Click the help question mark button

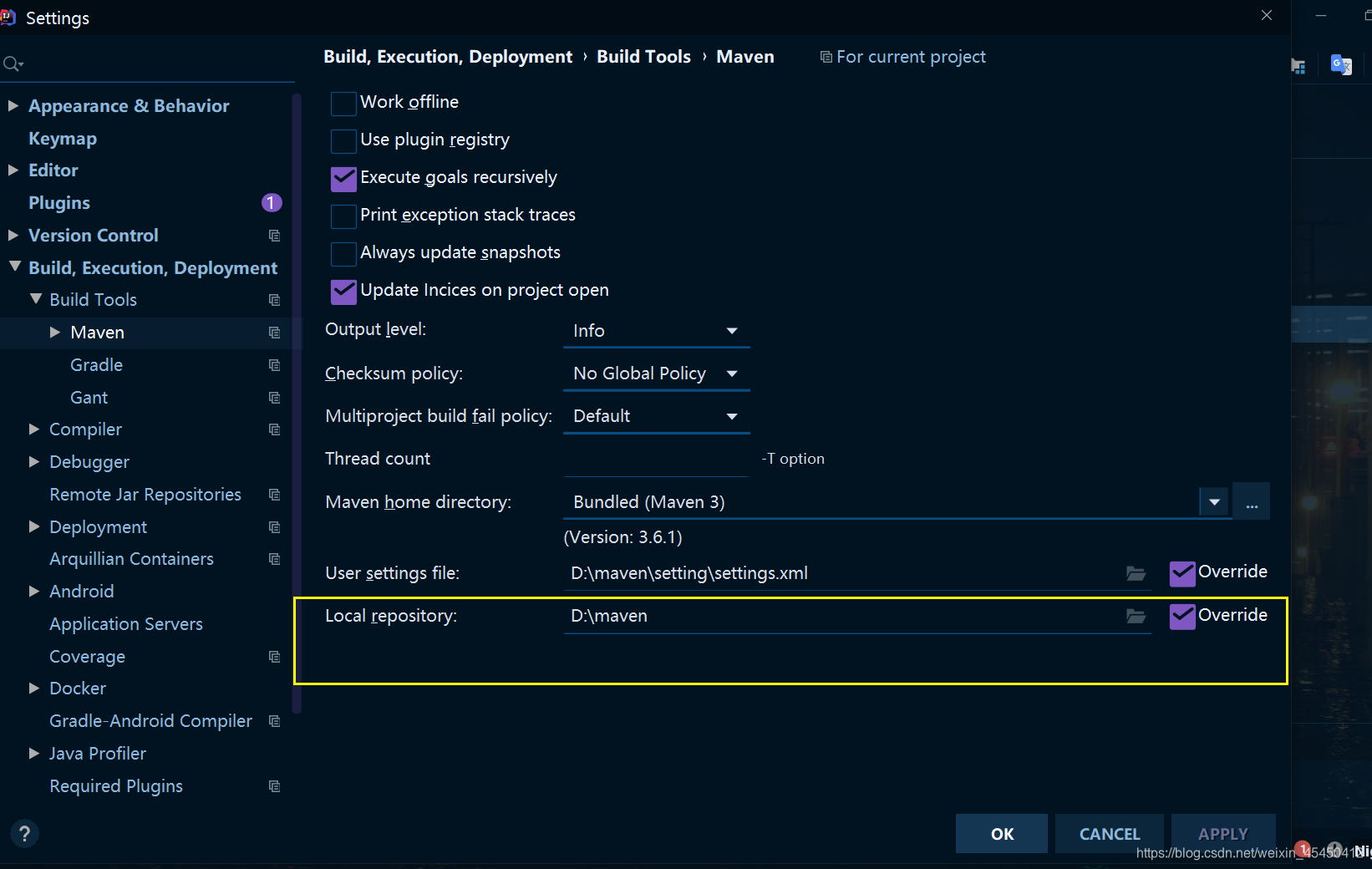click(24, 833)
